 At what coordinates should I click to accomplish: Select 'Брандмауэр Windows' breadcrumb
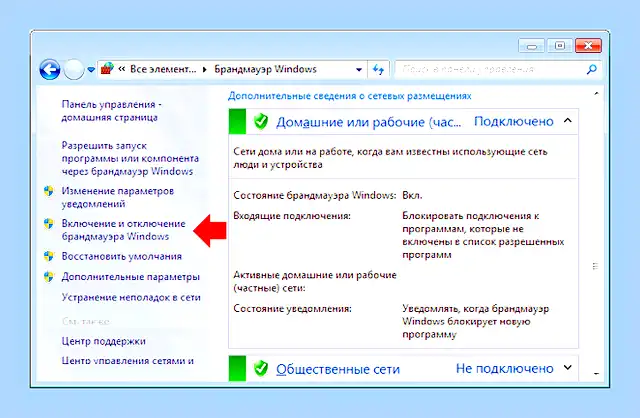coord(265,69)
